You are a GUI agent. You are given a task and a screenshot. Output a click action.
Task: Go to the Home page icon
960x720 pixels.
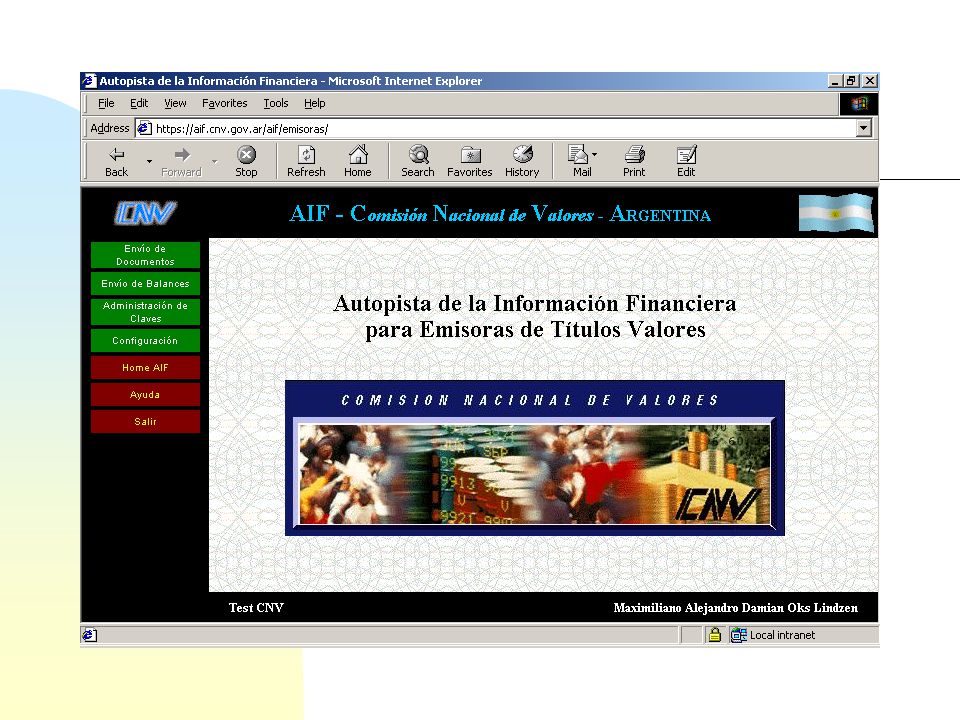[358, 154]
